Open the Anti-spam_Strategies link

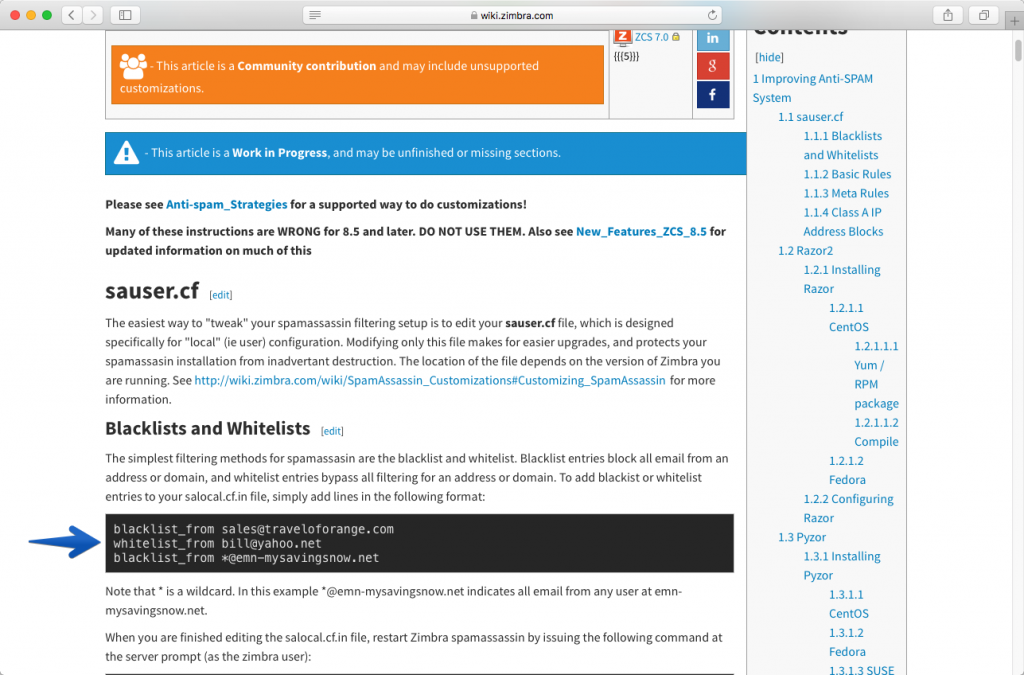pos(227,204)
